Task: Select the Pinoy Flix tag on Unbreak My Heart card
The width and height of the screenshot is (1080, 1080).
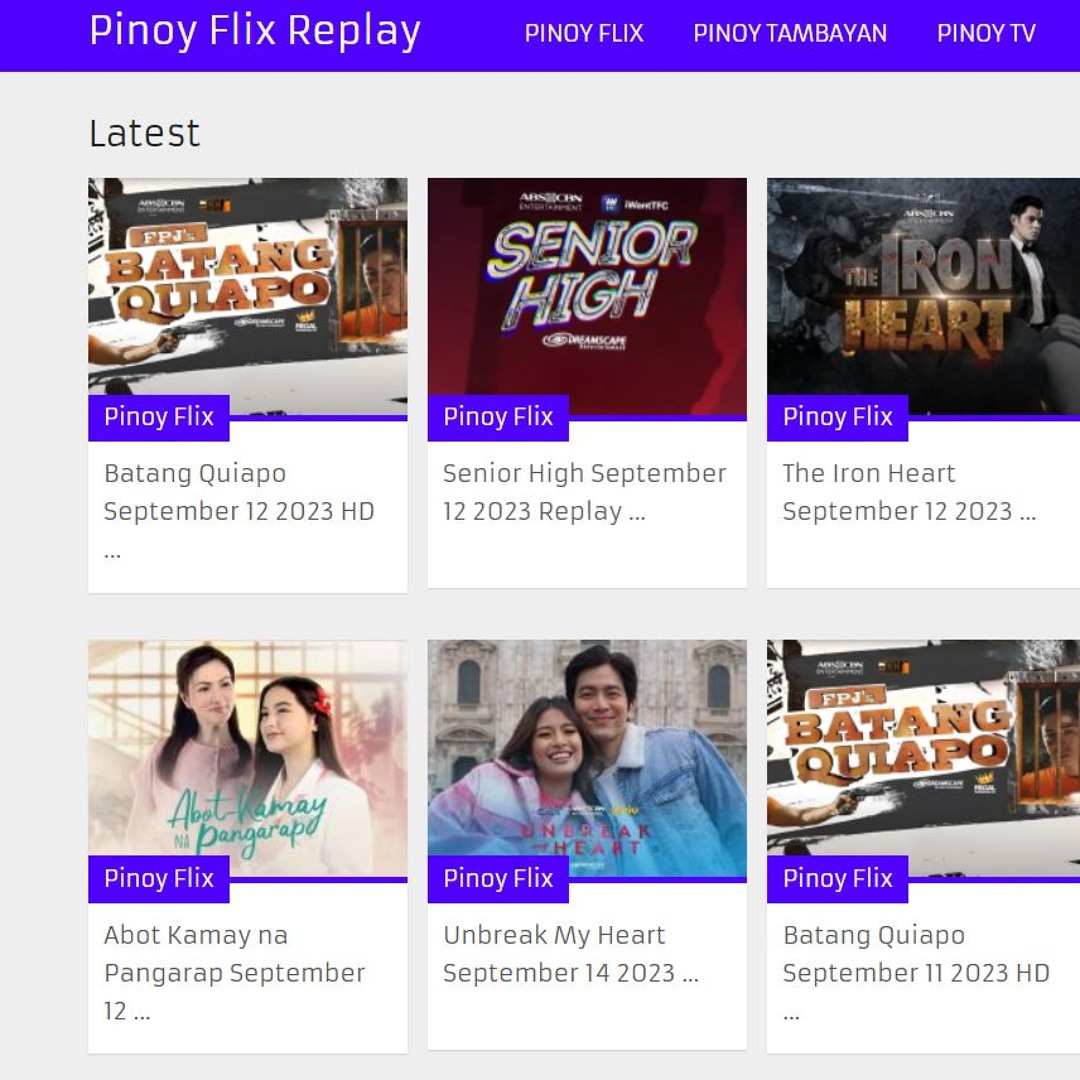Action: click(497, 879)
